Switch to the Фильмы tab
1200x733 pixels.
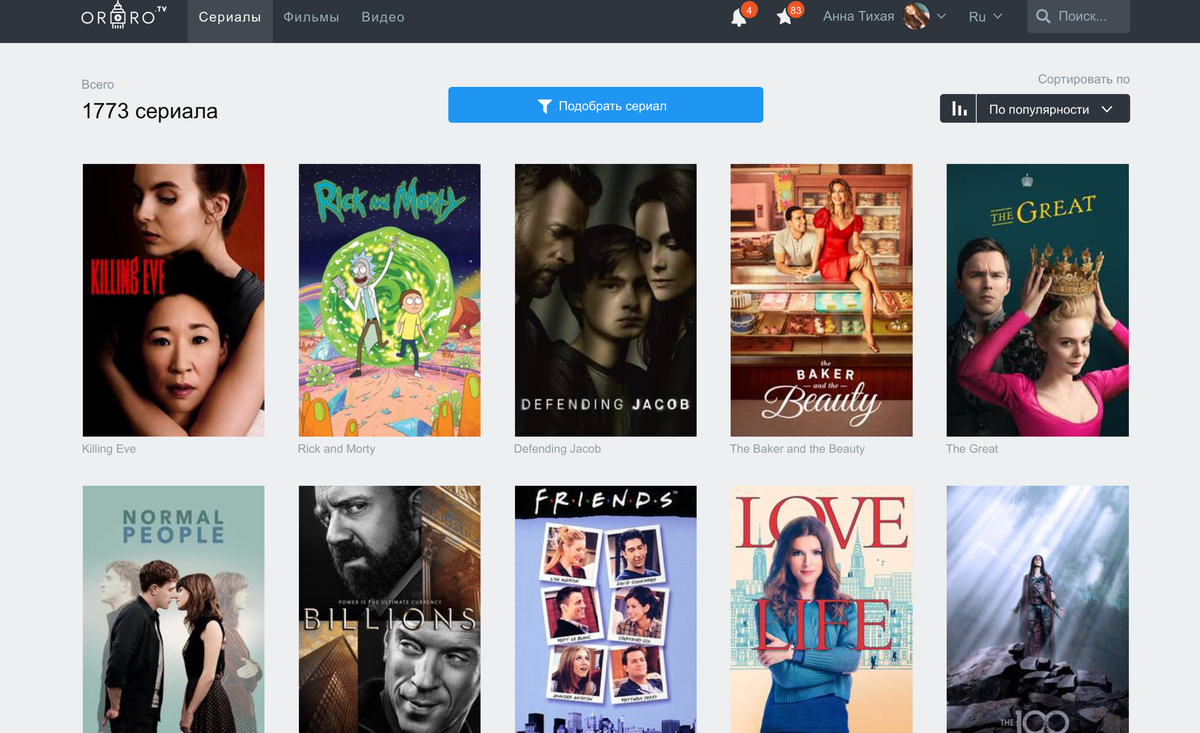311,17
